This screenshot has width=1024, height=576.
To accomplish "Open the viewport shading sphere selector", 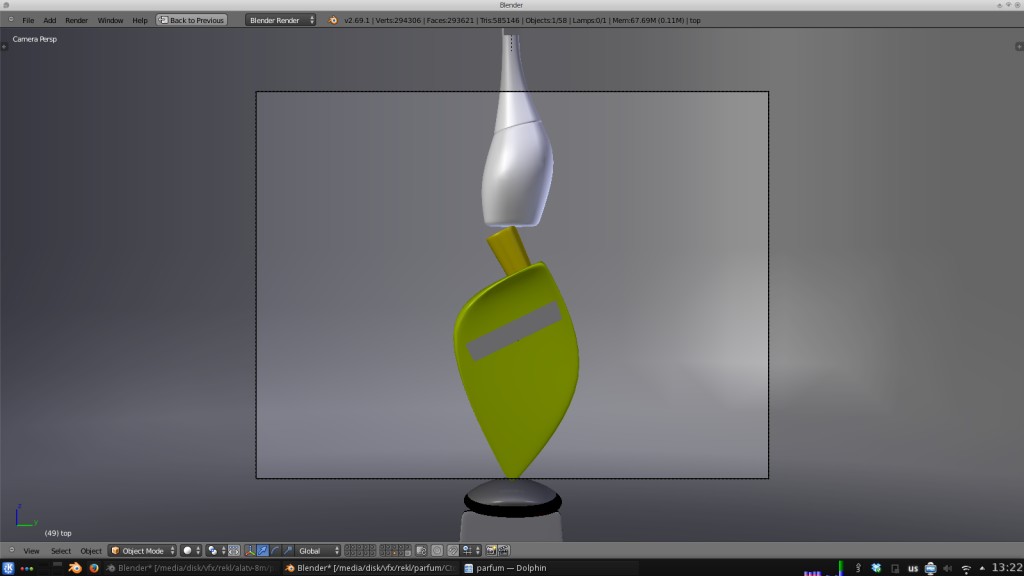I will pos(187,550).
